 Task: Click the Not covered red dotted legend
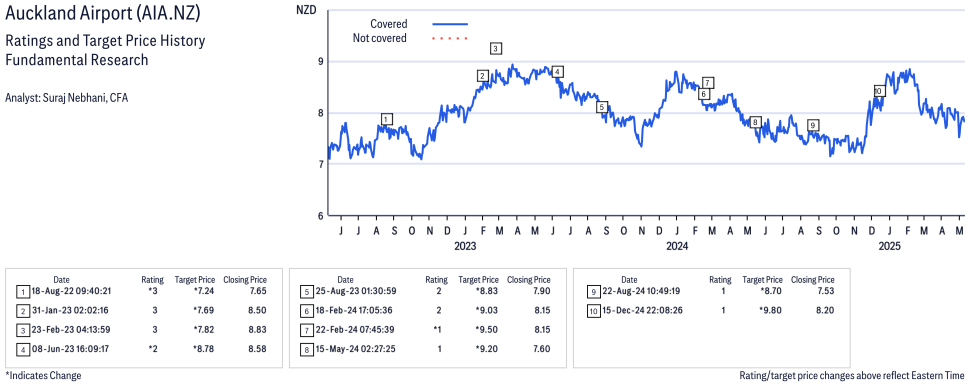[450, 39]
